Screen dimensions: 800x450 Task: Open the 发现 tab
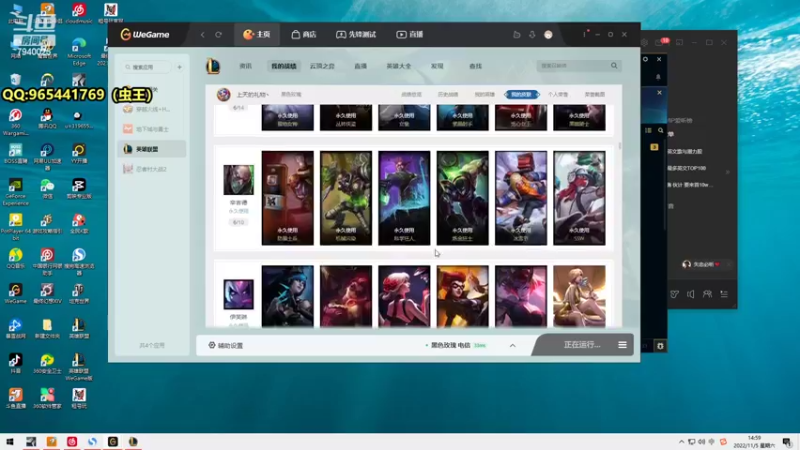pyautogui.click(x=437, y=66)
